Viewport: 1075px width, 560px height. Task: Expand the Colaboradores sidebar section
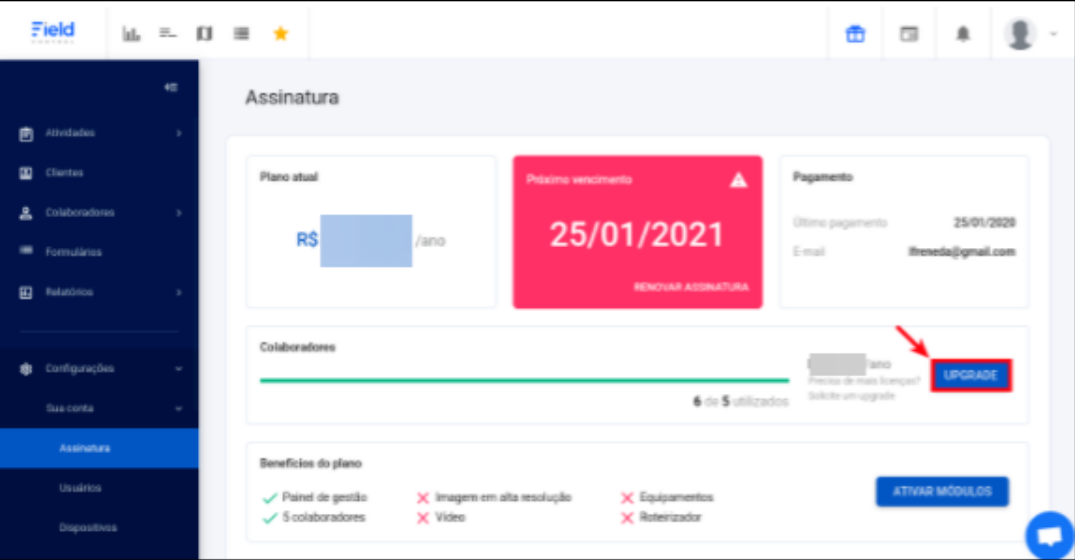pyautogui.click(x=99, y=213)
